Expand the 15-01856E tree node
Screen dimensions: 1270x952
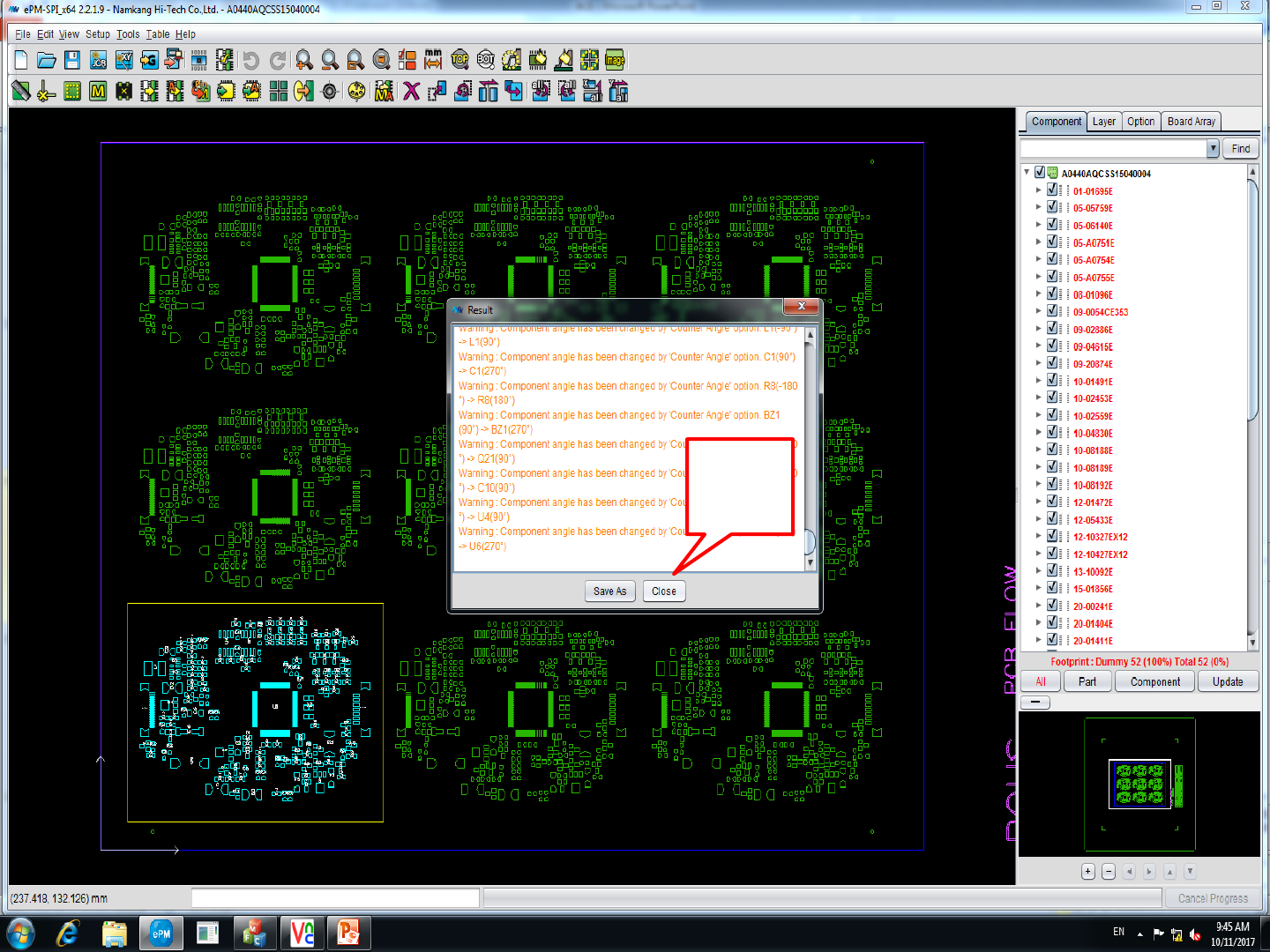point(1039,588)
